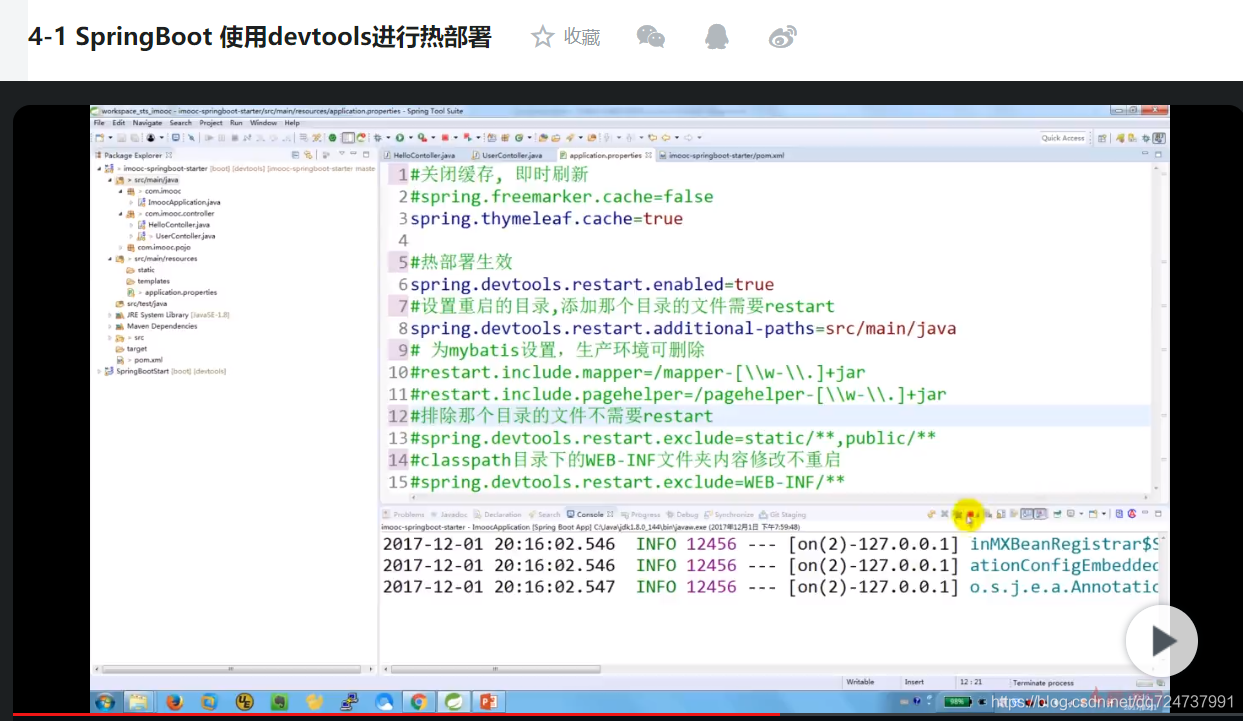Image resolution: width=1243 pixels, height=721 pixels.
Task: Collapse the src/main/java folder
Action: click(109, 180)
